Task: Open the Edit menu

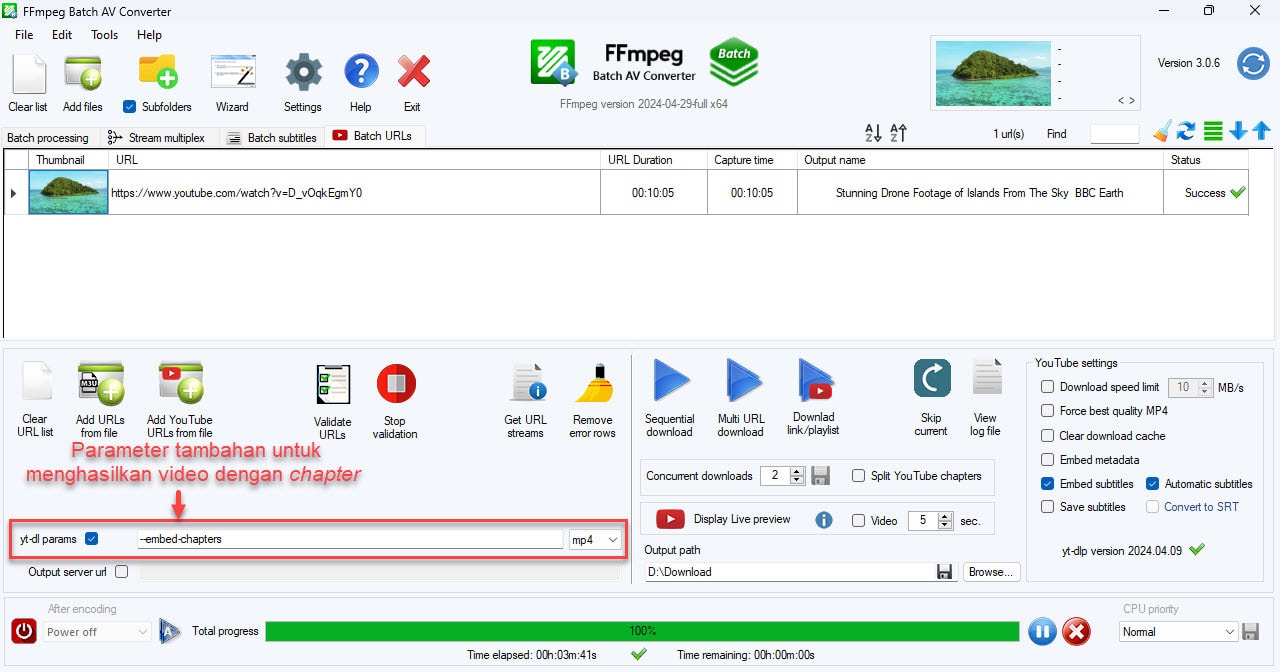Action: (x=62, y=35)
